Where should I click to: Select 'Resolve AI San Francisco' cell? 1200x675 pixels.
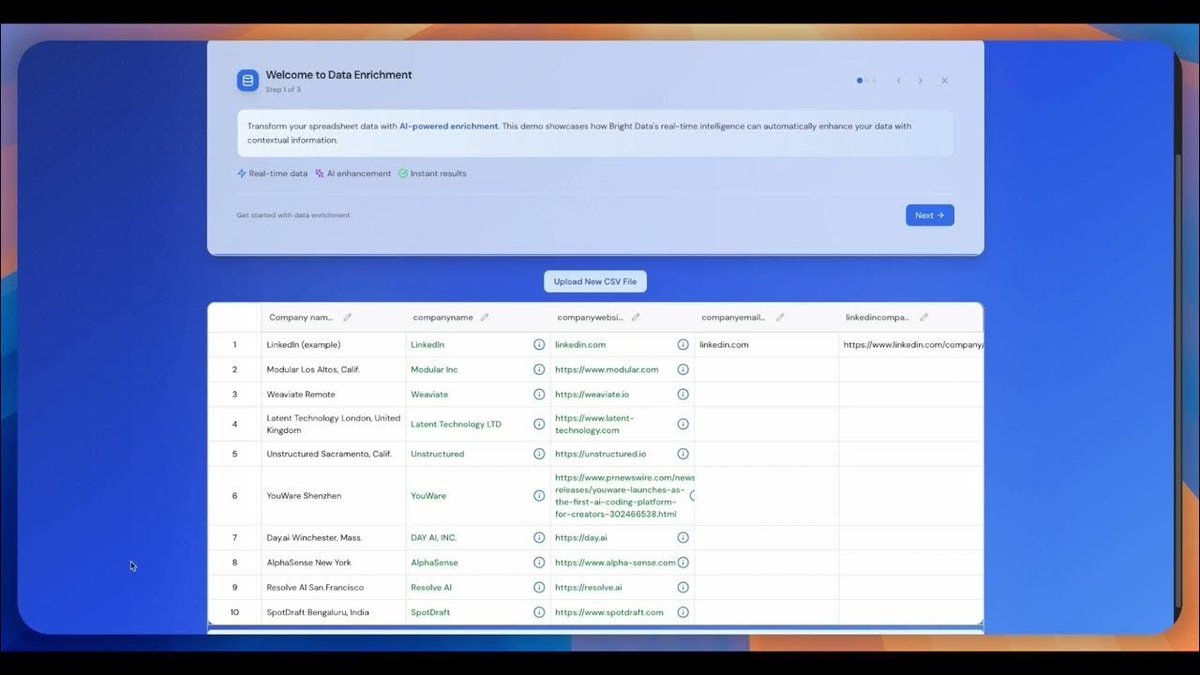[x=333, y=587]
